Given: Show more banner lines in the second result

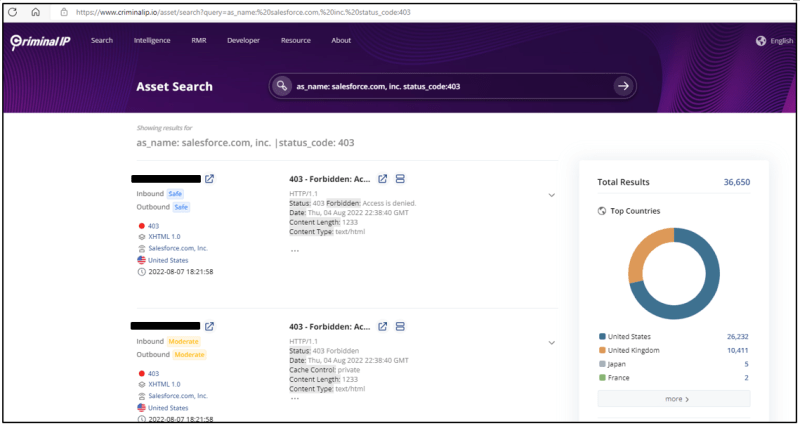Looking at the screenshot, I should click(294, 398).
